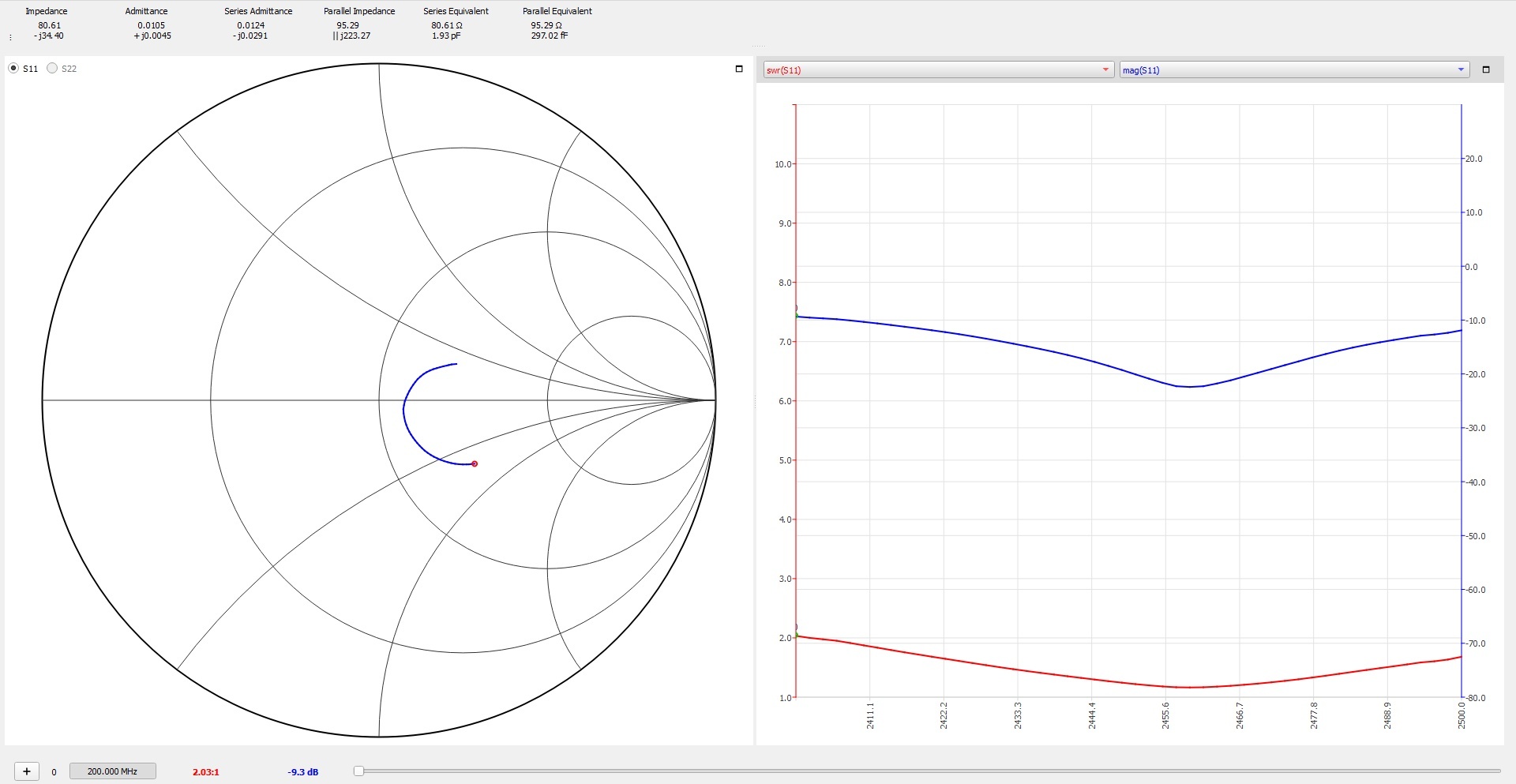Screen dimensions: 1516x784
Task: Maximize the SWR/magnitude graph panel
Action: point(1485,69)
